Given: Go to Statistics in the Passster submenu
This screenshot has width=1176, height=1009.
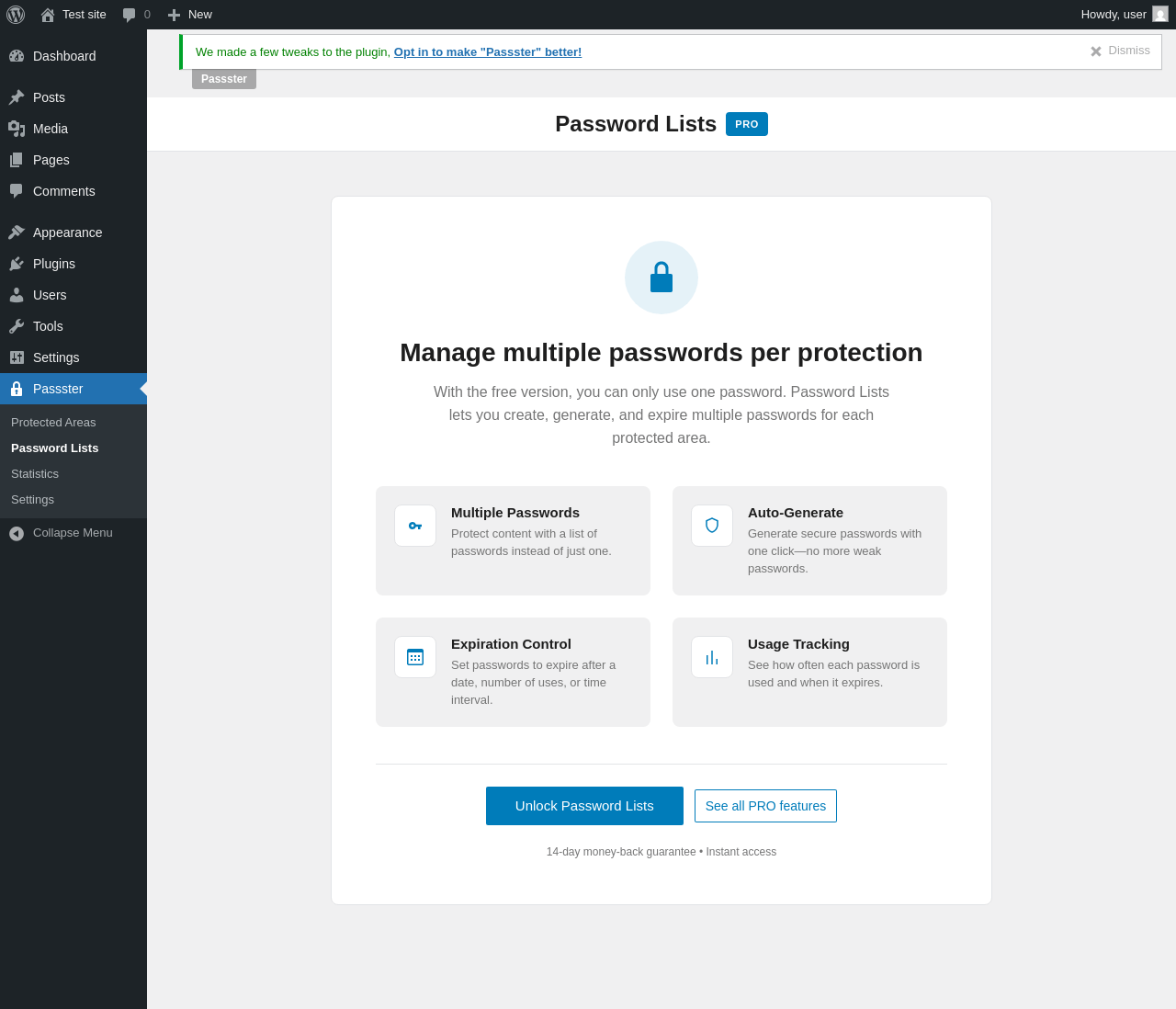Looking at the screenshot, I should [x=35, y=474].
